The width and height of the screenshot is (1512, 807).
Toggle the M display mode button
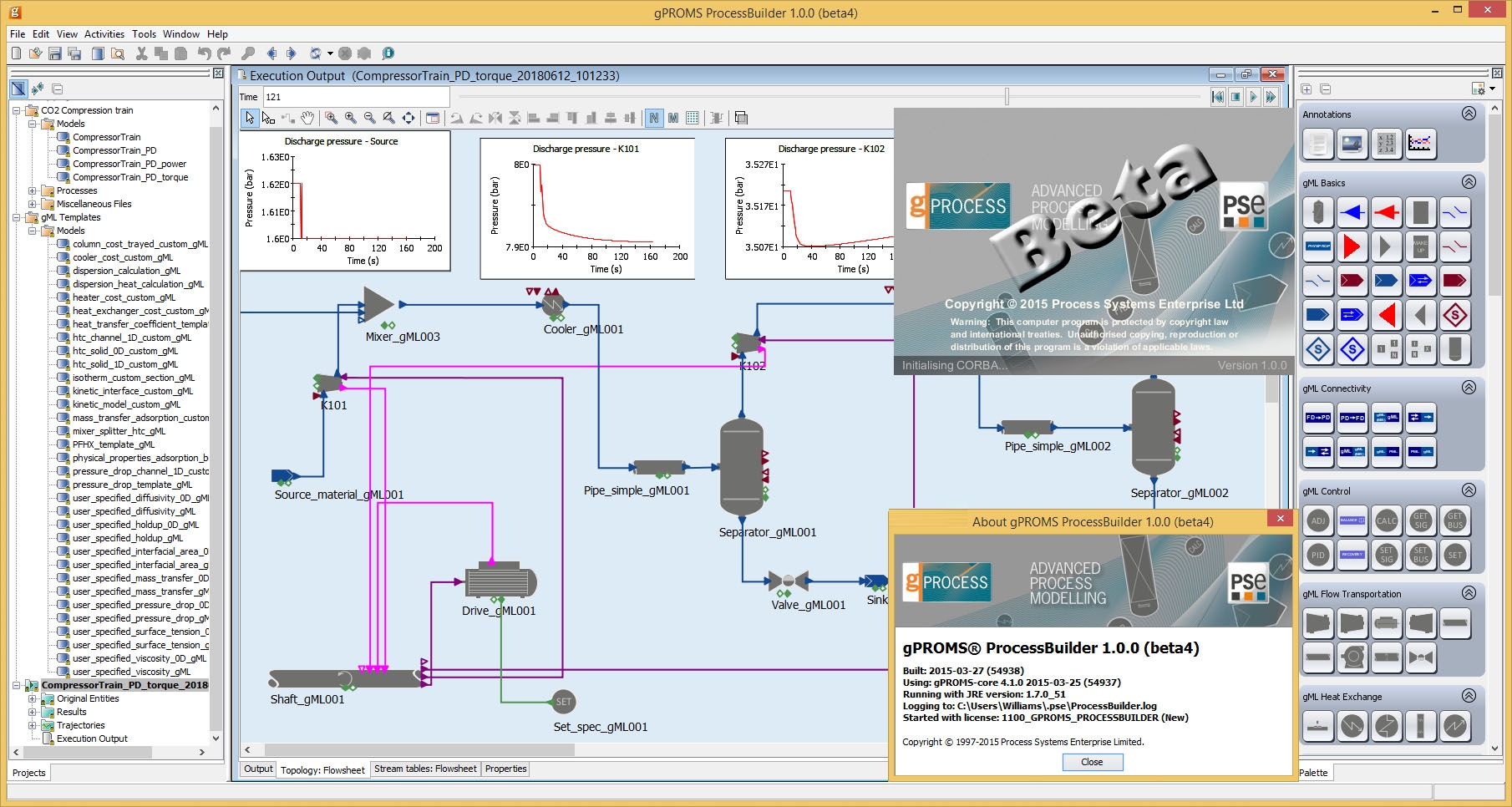pyautogui.click(x=673, y=118)
